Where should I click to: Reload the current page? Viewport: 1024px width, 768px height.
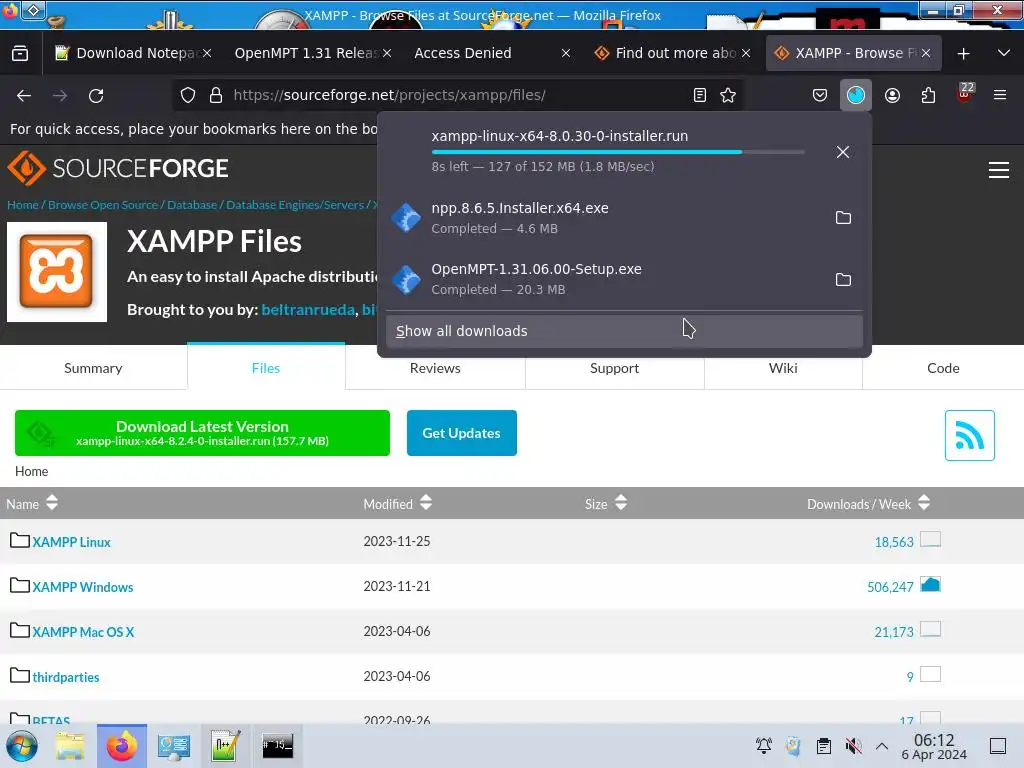[x=96, y=95]
